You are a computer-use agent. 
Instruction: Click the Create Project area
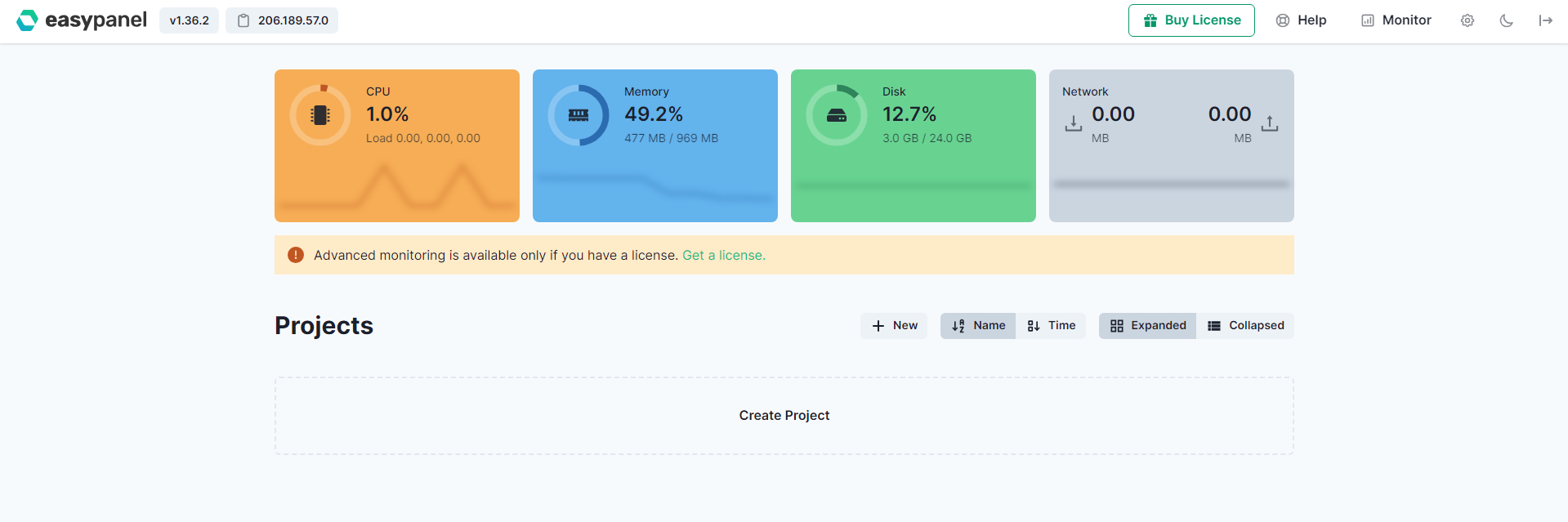pos(784,416)
